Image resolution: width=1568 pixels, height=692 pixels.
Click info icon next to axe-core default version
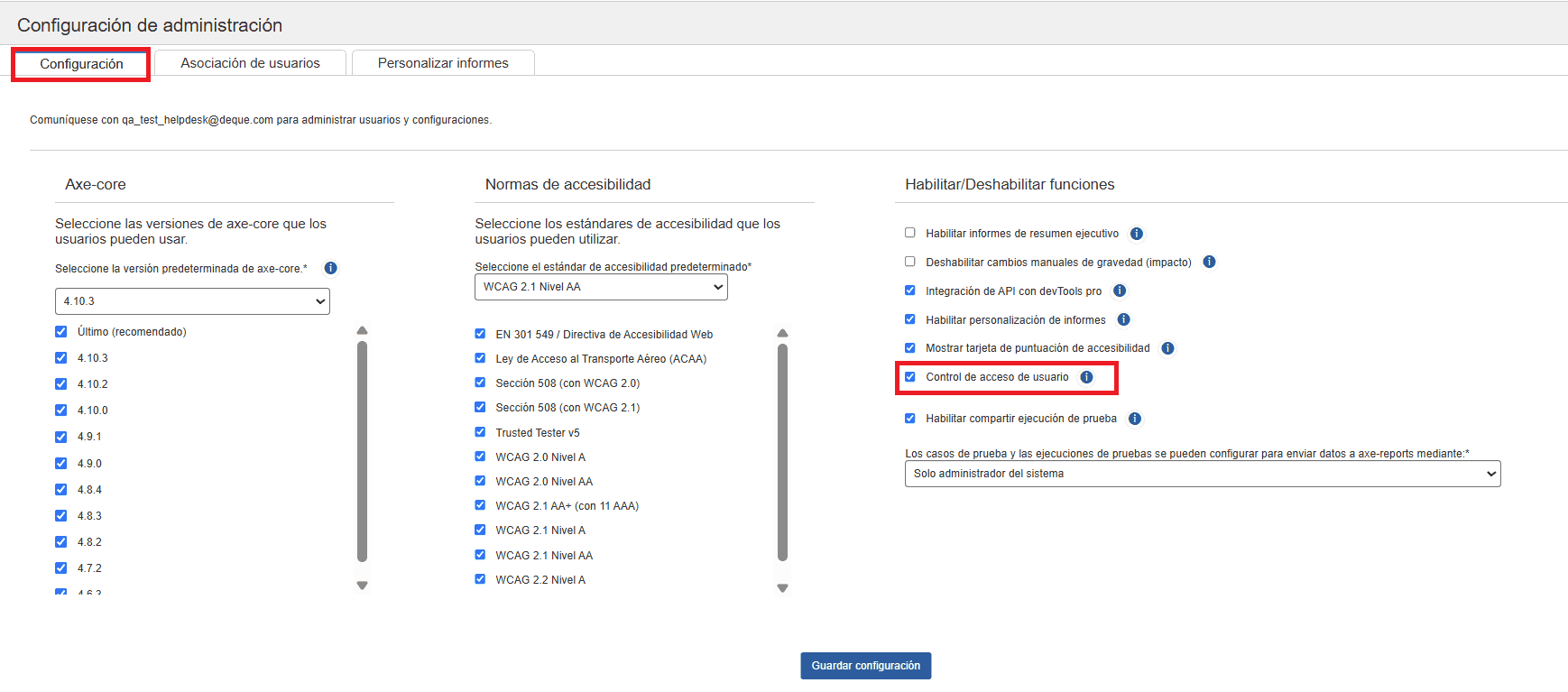coord(330,268)
